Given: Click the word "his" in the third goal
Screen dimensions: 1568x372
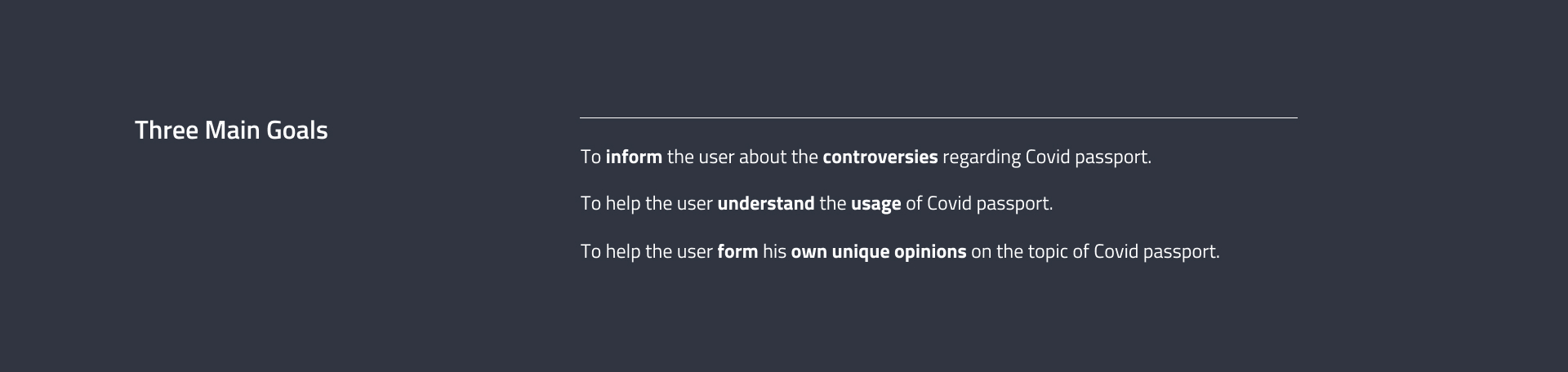Looking at the screenshot, I should click(x=774, y=251).
